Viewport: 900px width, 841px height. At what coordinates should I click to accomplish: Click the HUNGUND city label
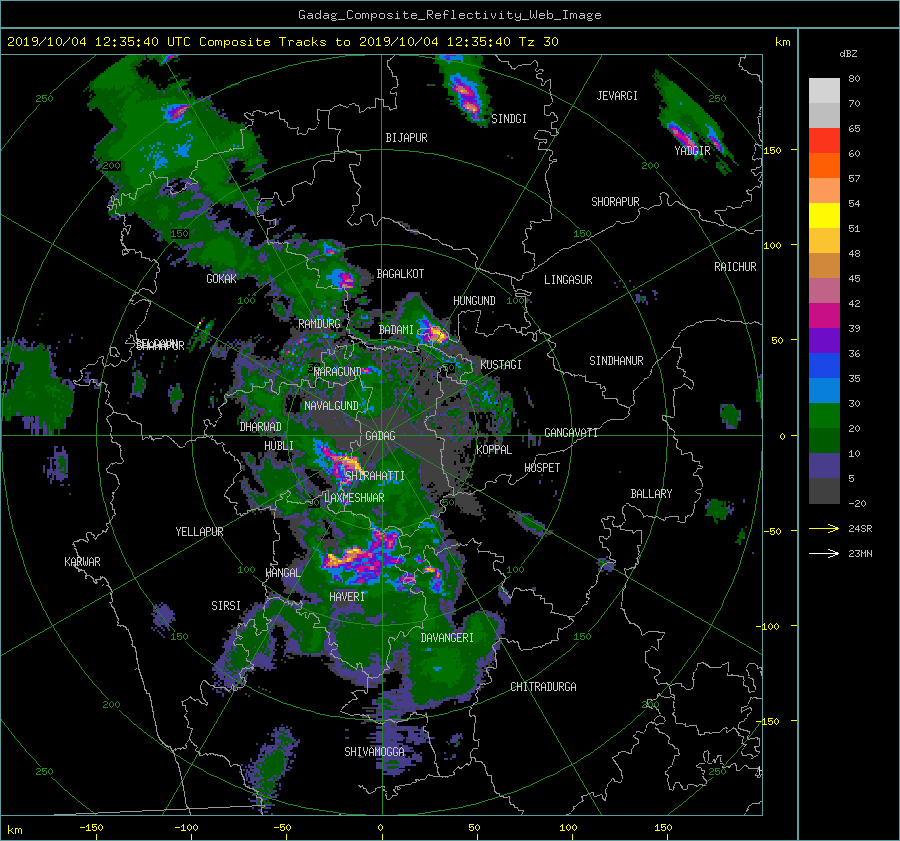(474, 301)
